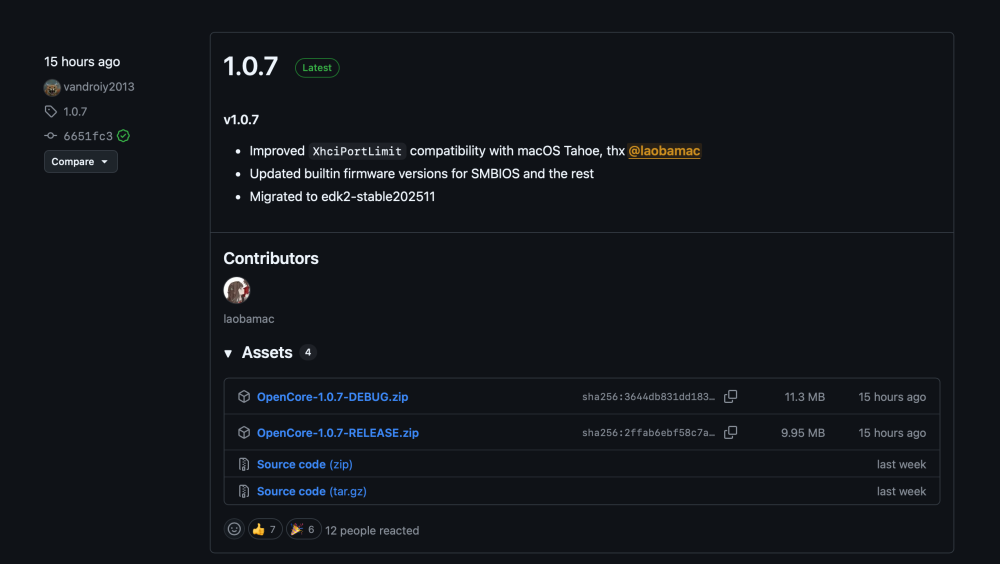This screenshot has height=564, width=1000.
Task: Click file-zip icon for Source code (zip)
Action: (x=244, y=464)
